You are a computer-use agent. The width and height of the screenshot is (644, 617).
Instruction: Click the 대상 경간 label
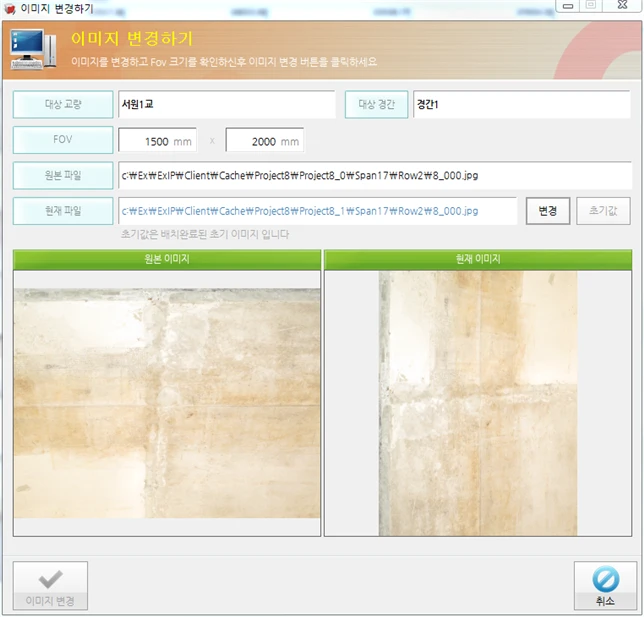click(x=376, y=104)
